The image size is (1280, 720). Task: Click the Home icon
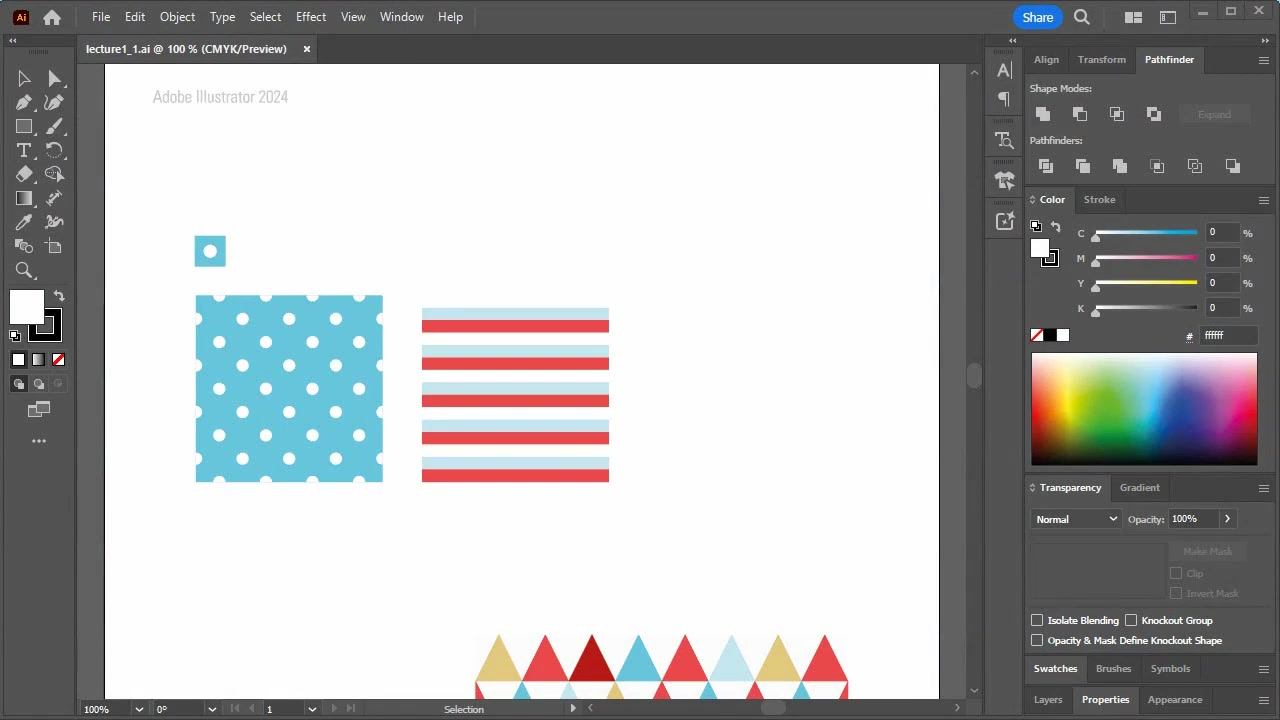[x=52, y=17]
